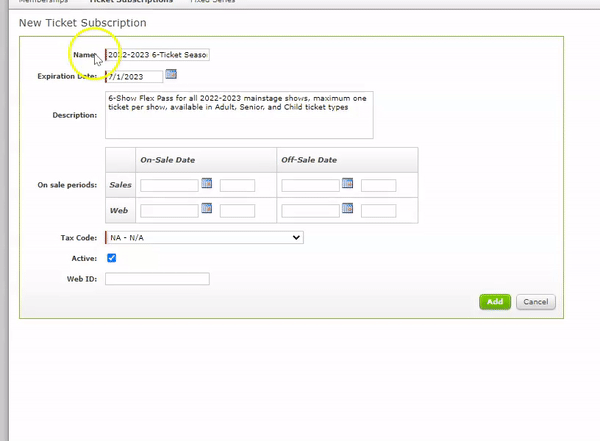The width and height of the screenshot is (600, 441).
Task: Click the New Ticket Subscription heading
Action: click(83, 23)
